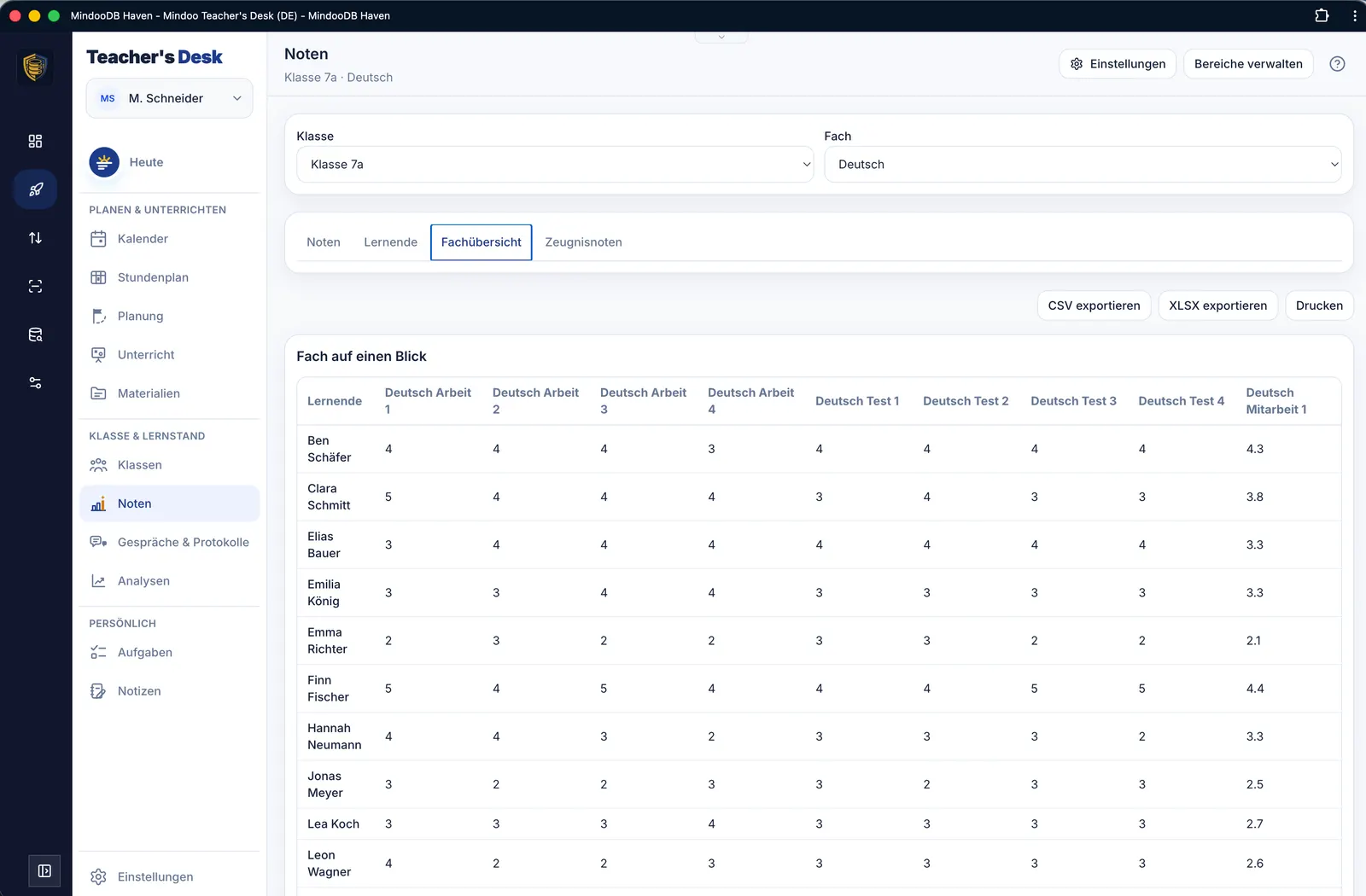Select the database search icon in left rail
This screenshot has height=896, width=1366.
coord(35,335)
